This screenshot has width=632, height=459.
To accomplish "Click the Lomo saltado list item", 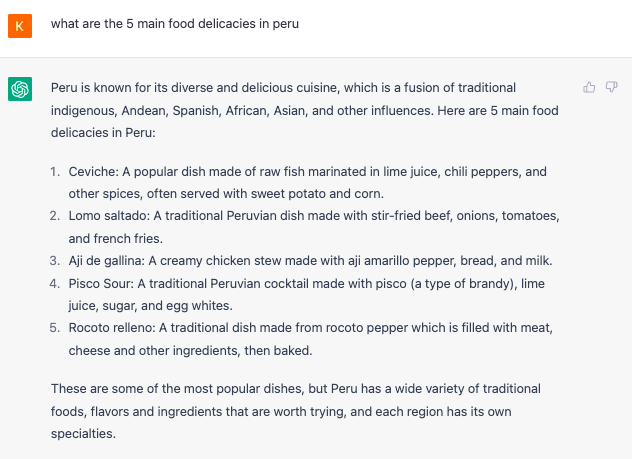I will click(x=314, y=227).
